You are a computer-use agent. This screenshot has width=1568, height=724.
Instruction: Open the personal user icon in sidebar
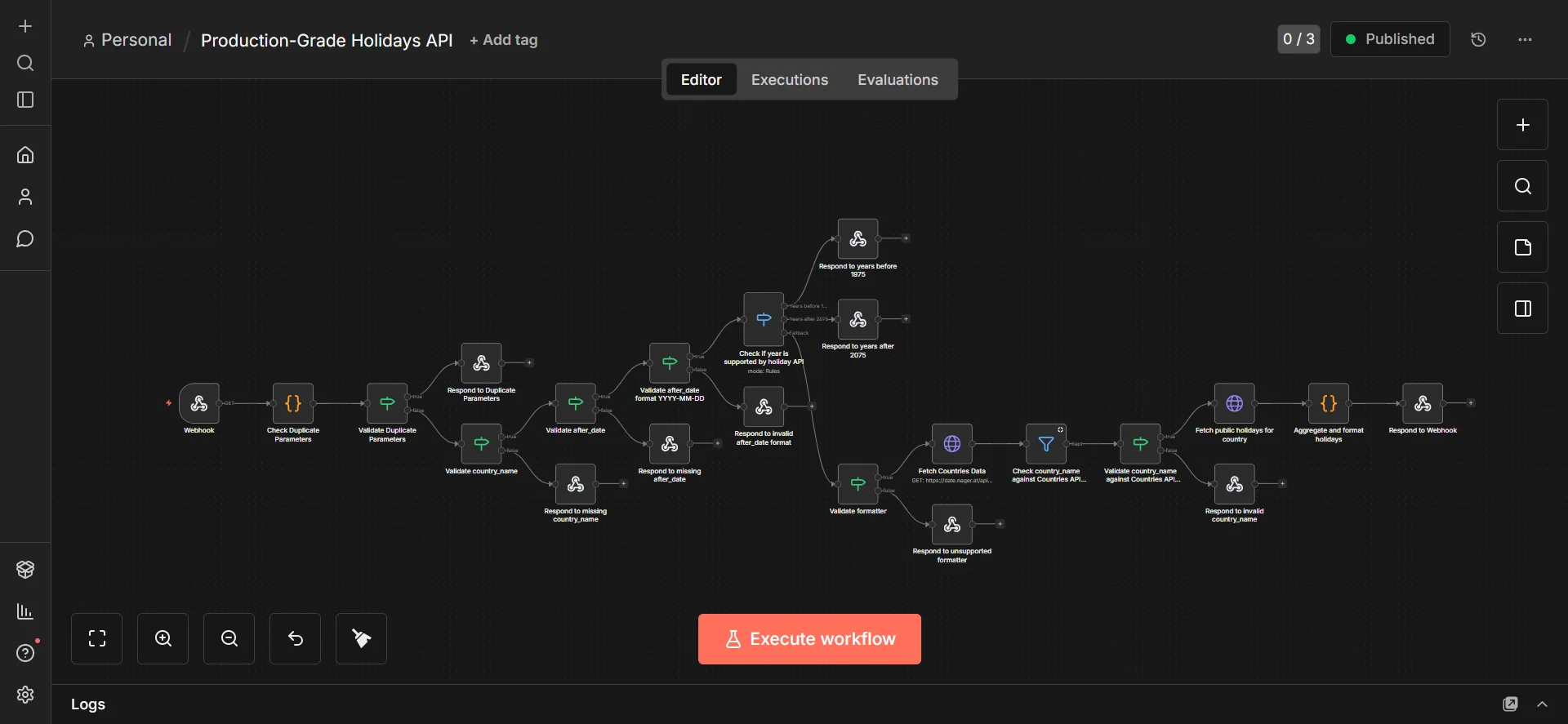pos(25,197)
